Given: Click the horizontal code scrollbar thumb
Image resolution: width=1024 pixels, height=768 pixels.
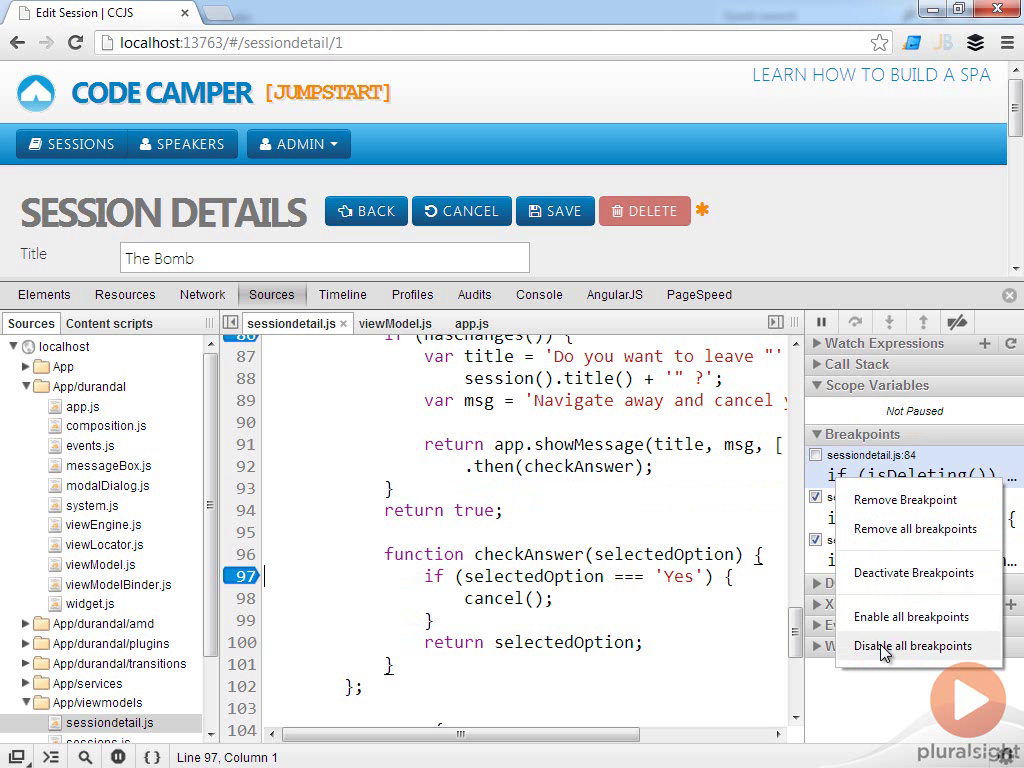Looking at the screenshot, I should click(x=460, y=734).
